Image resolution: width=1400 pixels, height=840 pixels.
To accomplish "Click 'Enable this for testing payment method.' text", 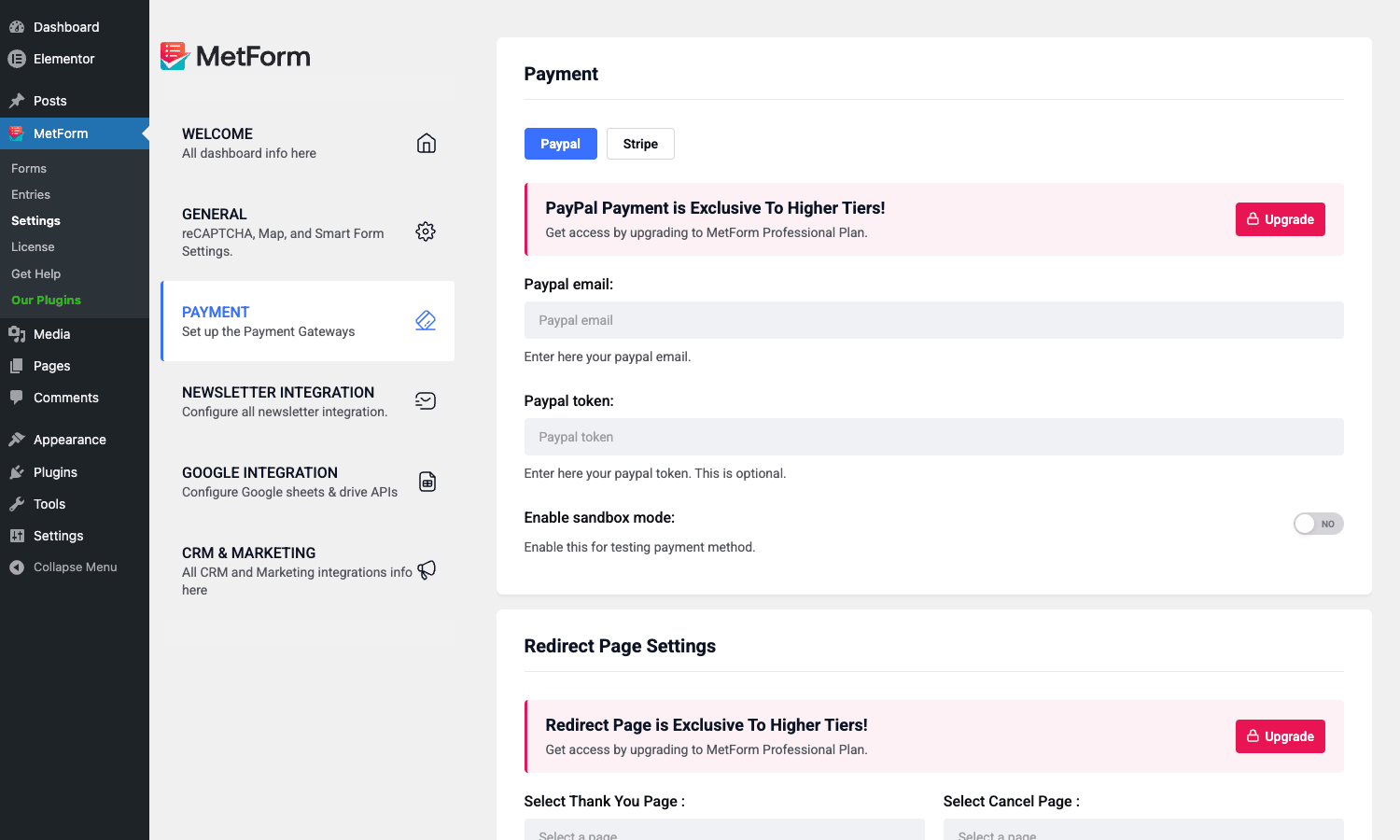I will (x=639, y=547).
